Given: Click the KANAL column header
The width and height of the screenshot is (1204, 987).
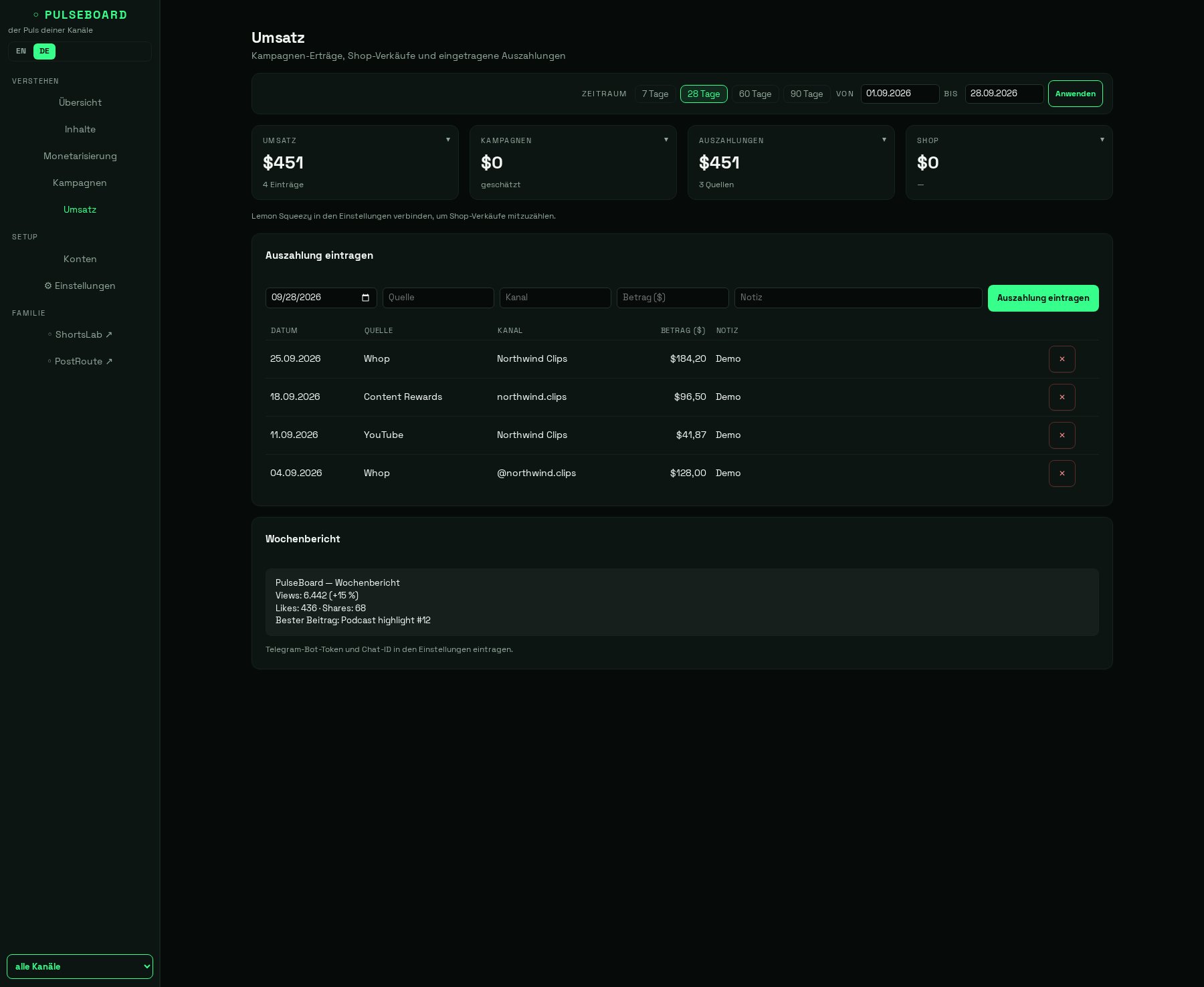Looking at the screenshot, I should click(510, 331).
